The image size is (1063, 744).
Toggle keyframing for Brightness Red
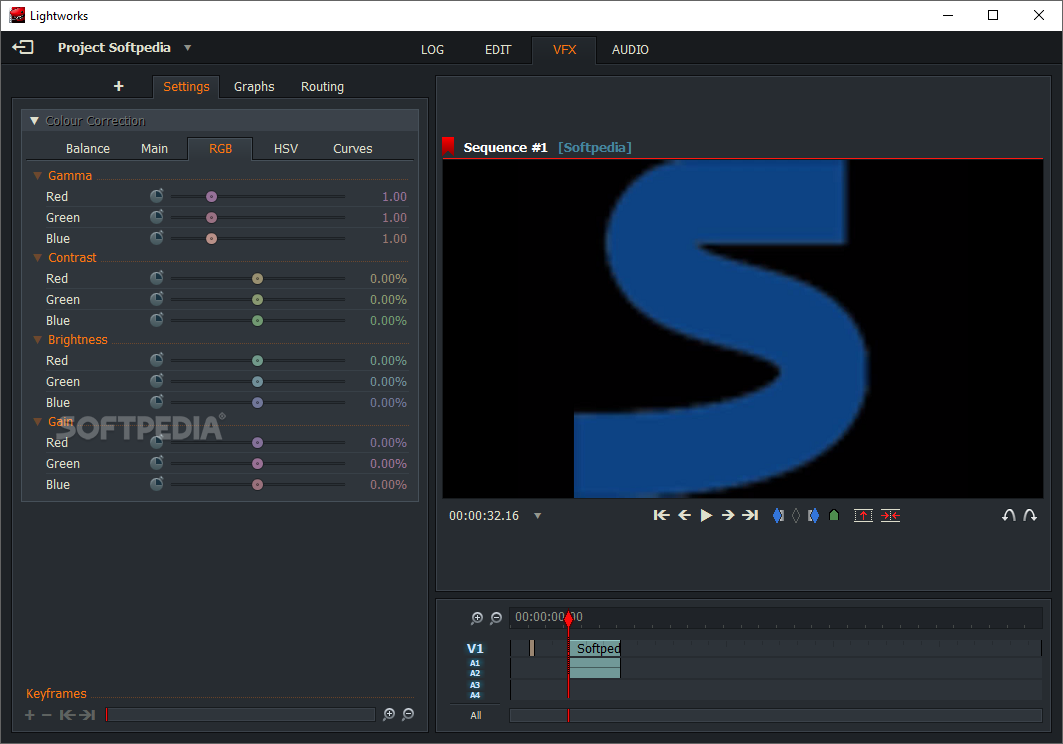coord(157,360)
